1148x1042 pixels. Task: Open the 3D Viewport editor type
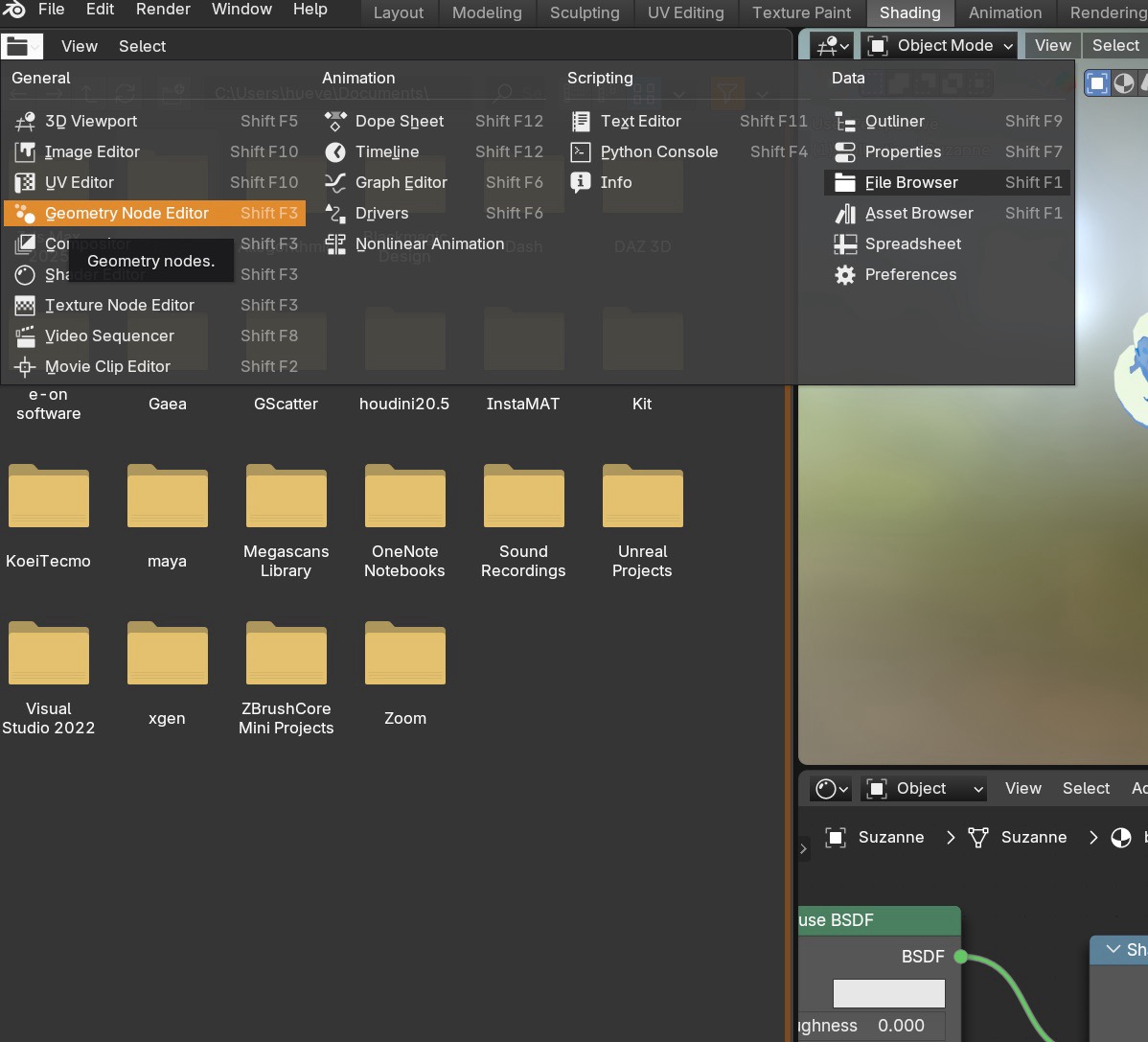pos(155,121)
